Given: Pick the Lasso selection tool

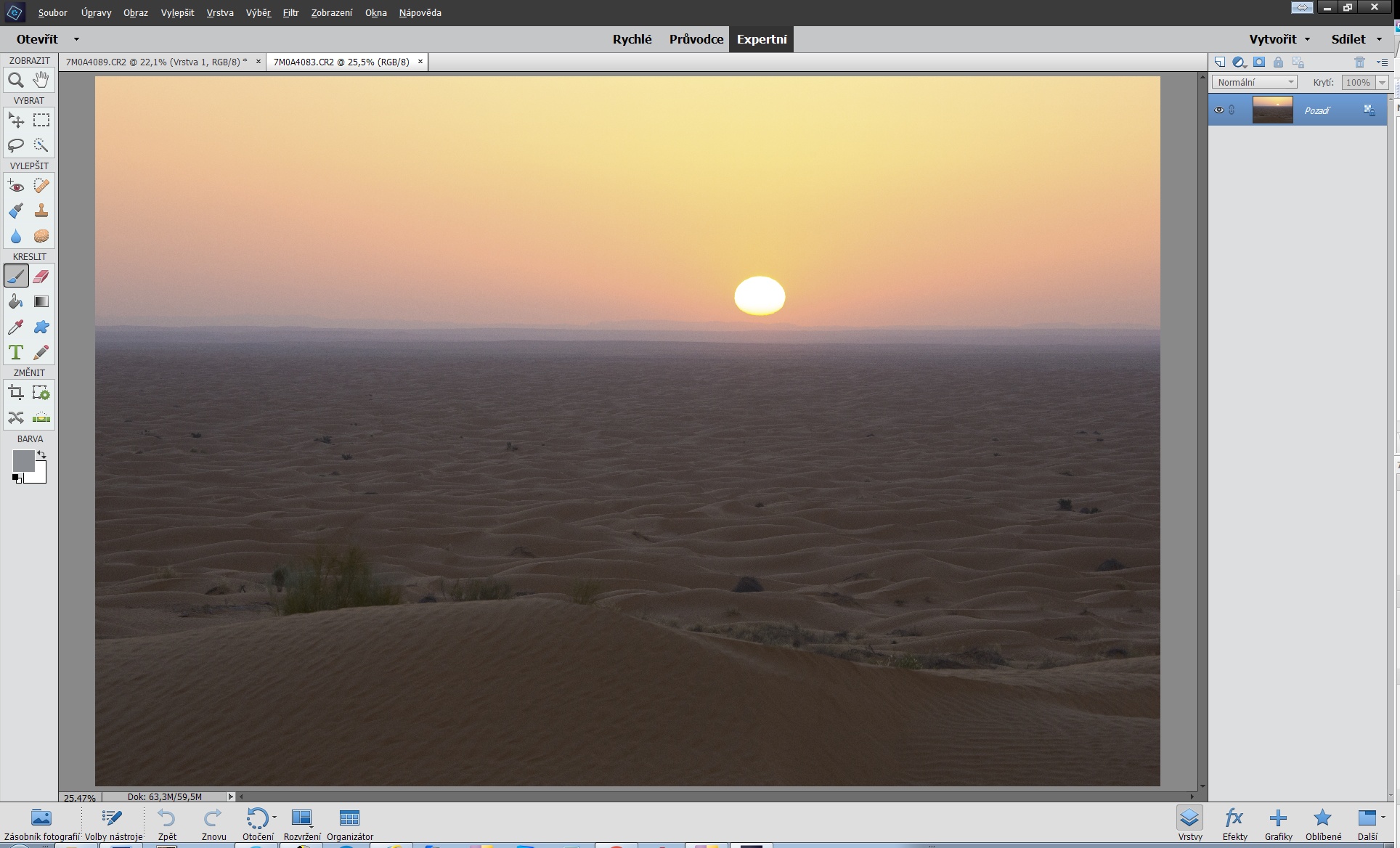Looking at the screenshot, I should pos(16,145).
